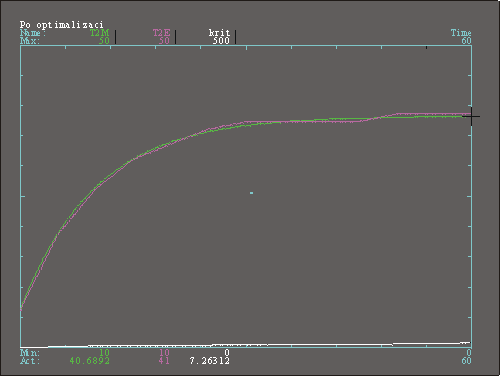Click the T2E max value 50
The width and height of the screenshot is (500, 376).
tap(164, 41)
